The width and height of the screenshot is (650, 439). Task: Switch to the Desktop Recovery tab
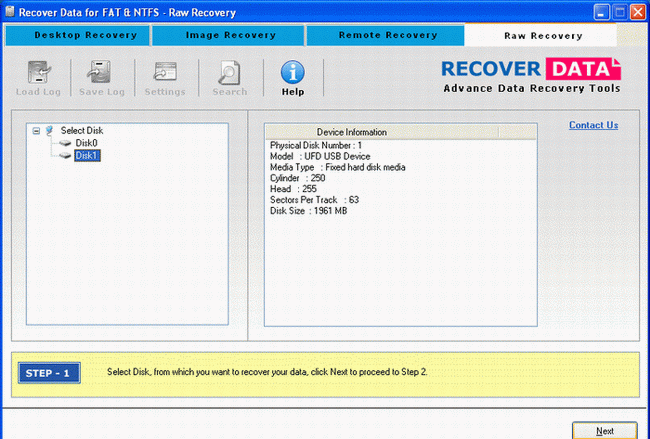[76, 35]
